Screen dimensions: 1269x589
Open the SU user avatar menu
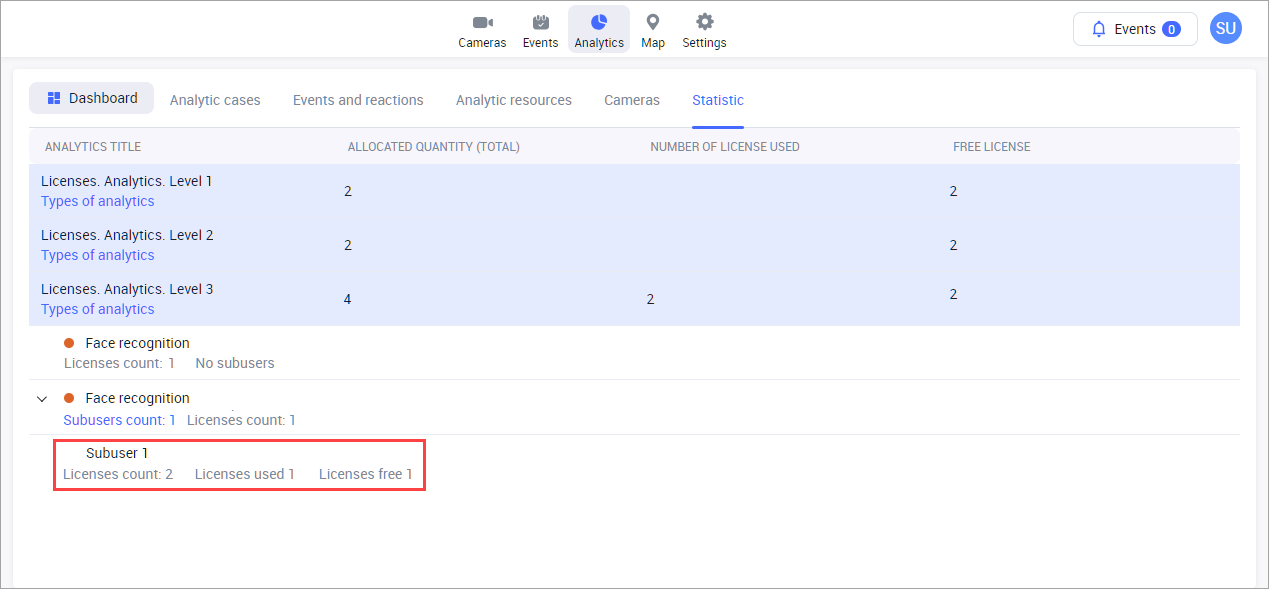[1225, 29]
